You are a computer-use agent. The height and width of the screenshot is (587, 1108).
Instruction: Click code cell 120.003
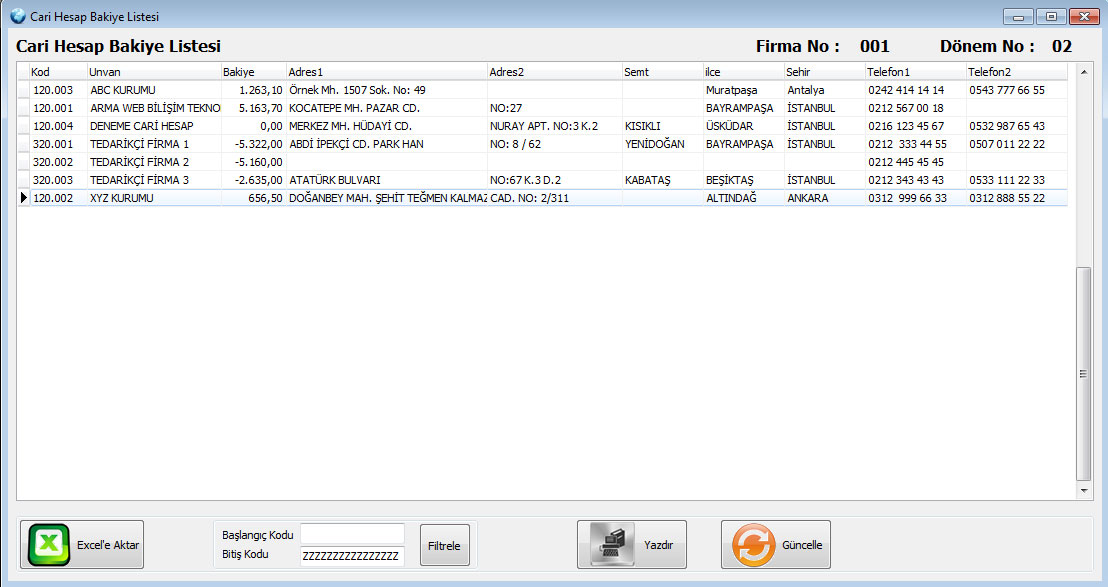tap(58, 90)
